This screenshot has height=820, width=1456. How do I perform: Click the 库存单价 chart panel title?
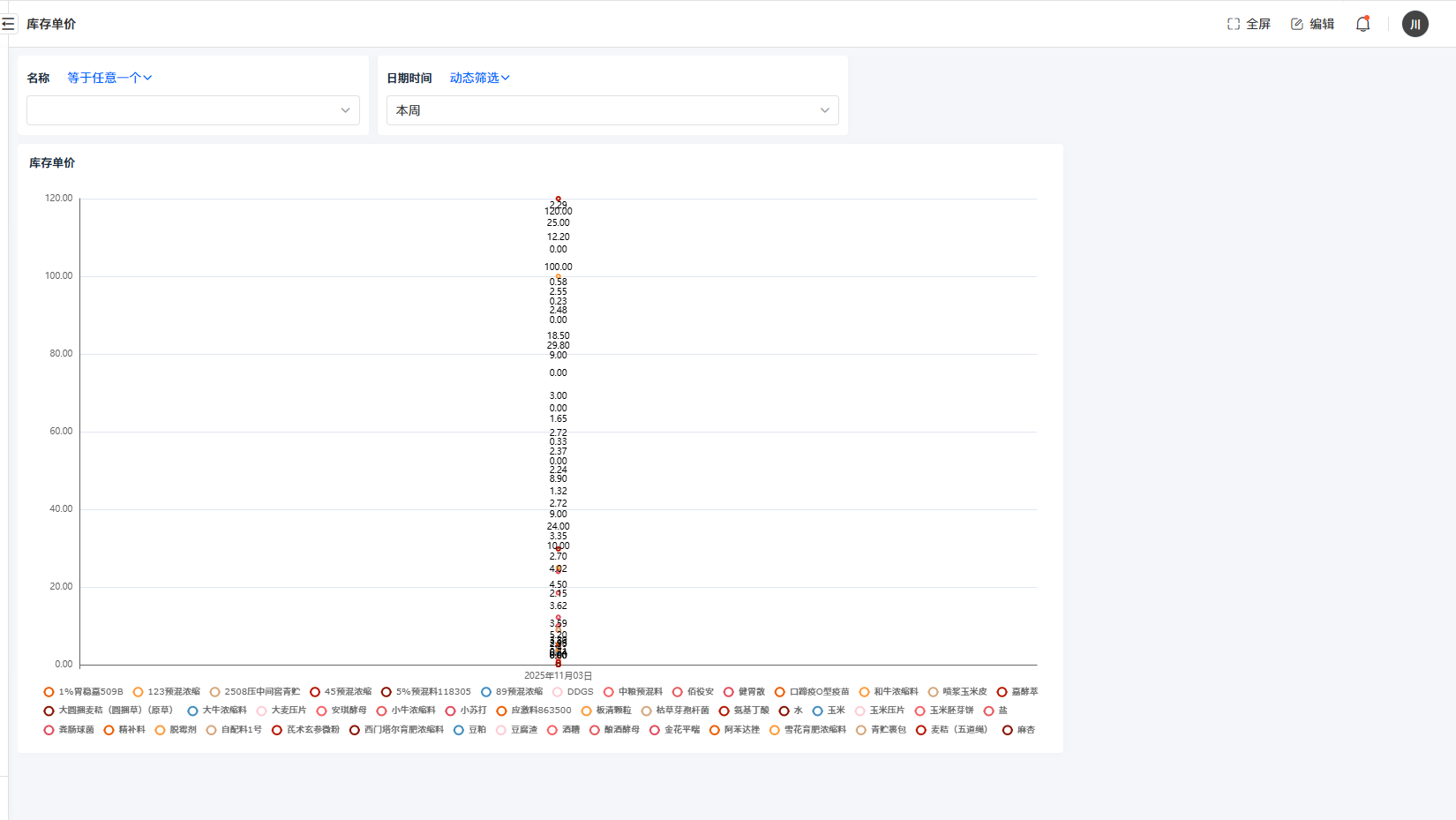[x=52, y=162]
